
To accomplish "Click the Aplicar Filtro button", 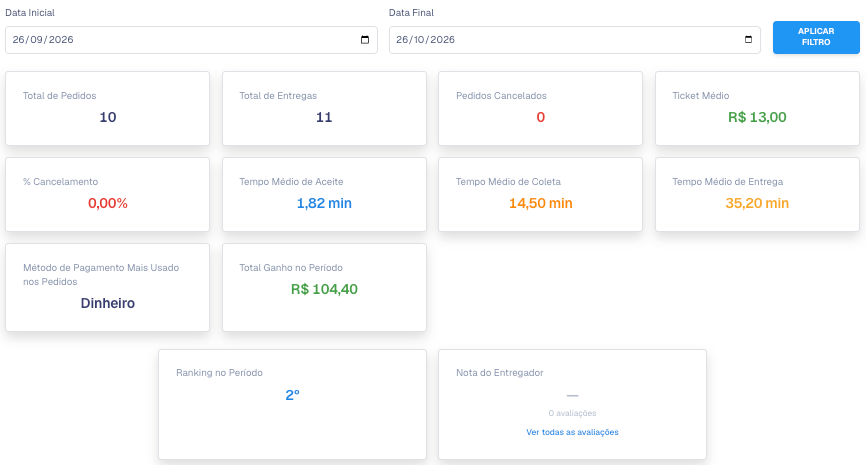I will coord(816,37).
